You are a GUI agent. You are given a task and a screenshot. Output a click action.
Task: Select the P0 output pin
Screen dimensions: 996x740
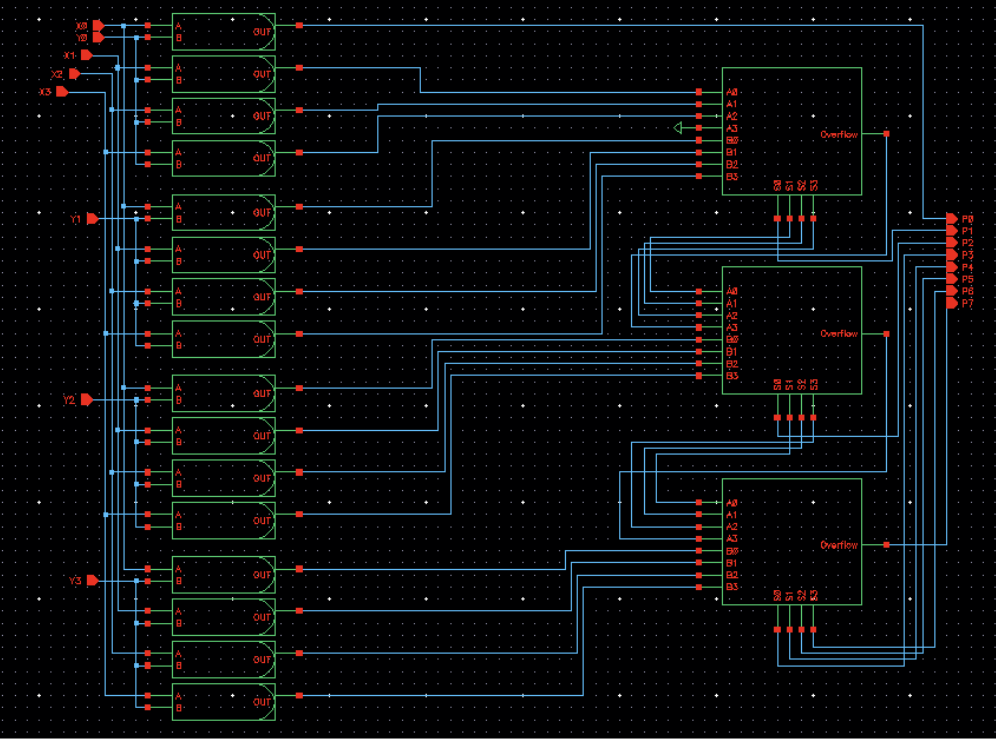(x=951, y=218)
